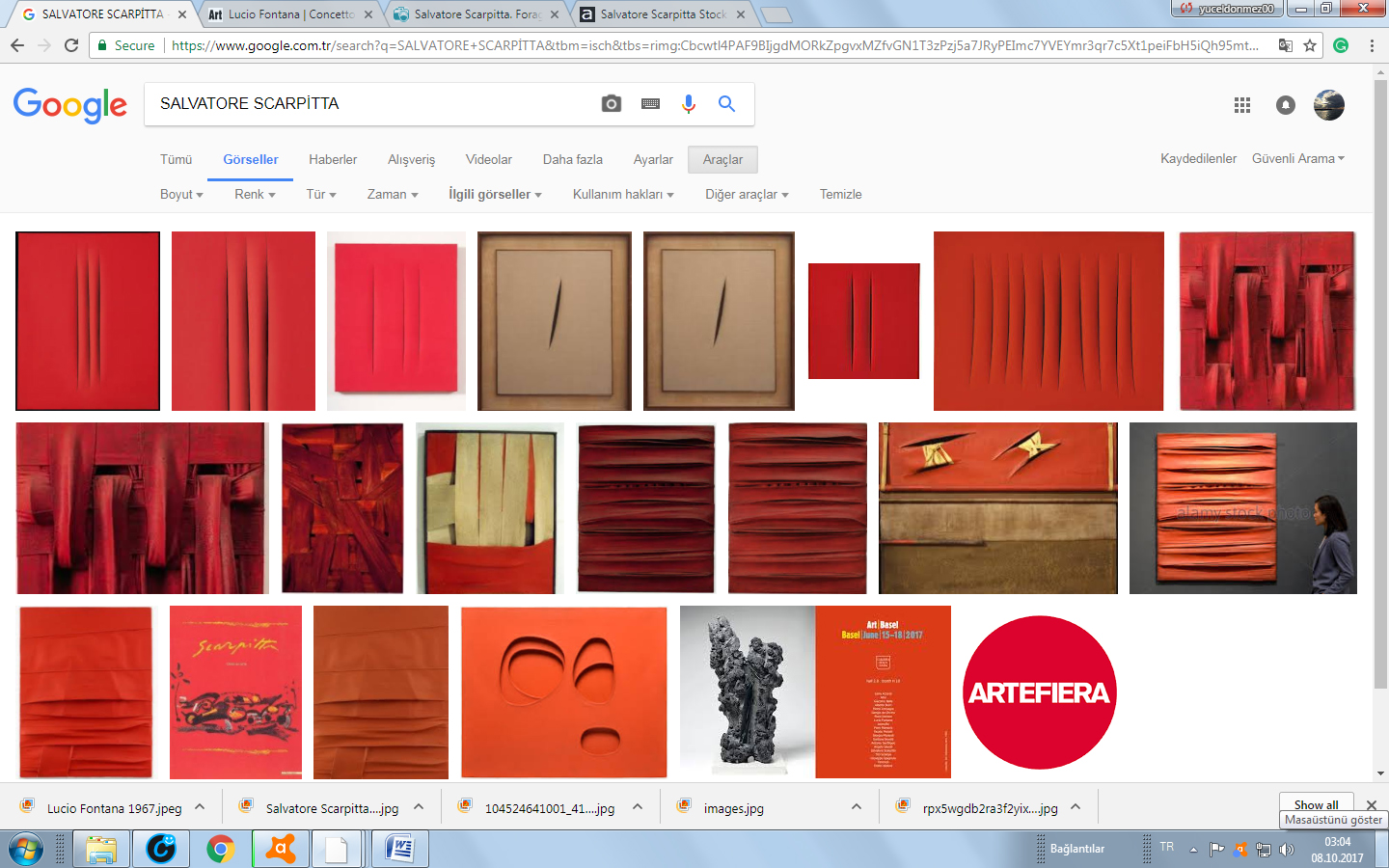Screen dimensions: 1389x868
Task: Click the search by image camera icon
Action: (x=611, y=104)
